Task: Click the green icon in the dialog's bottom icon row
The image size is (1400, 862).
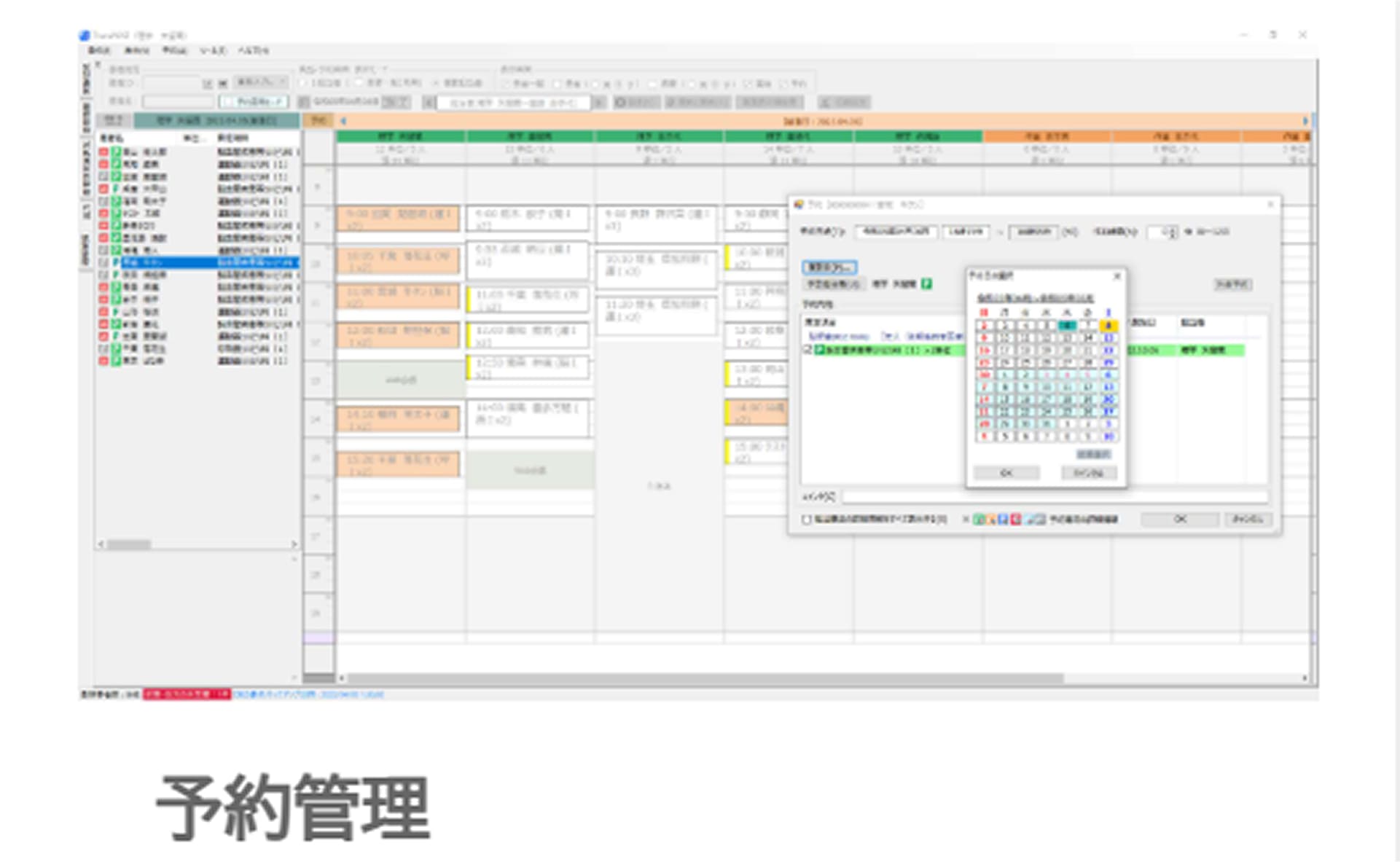Action: coord(979,520)
